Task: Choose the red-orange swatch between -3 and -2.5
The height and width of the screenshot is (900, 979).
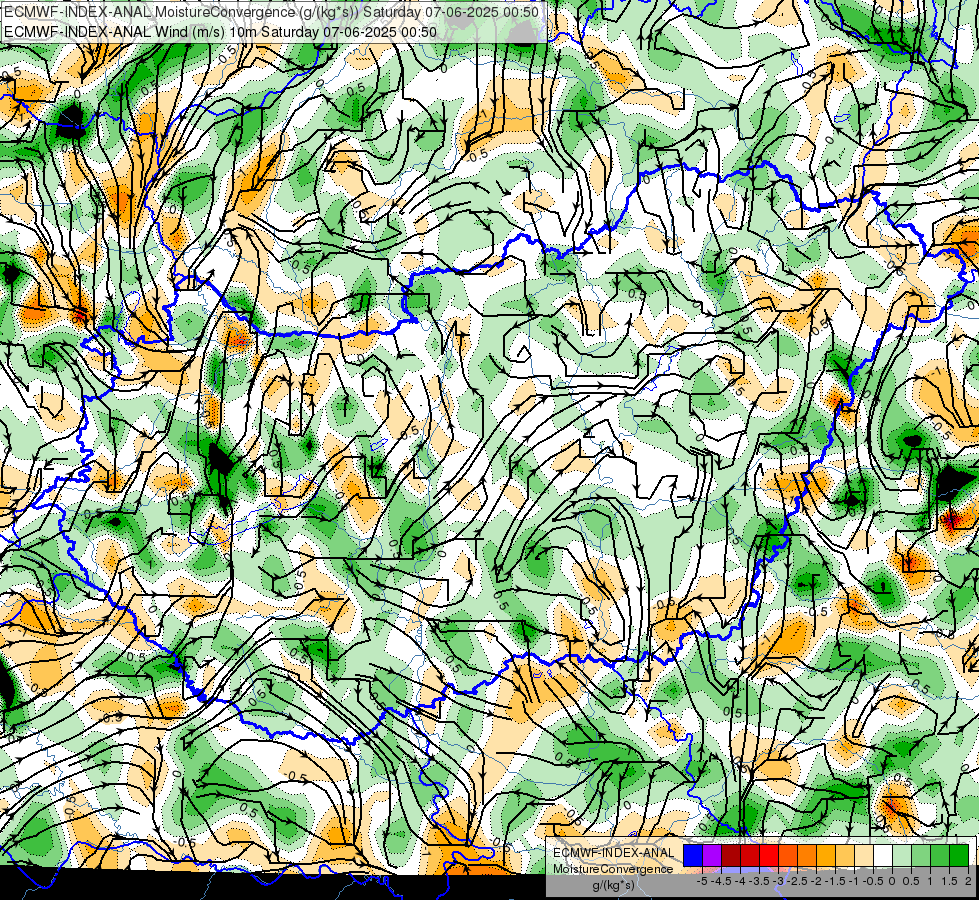Action: [788, 855]
